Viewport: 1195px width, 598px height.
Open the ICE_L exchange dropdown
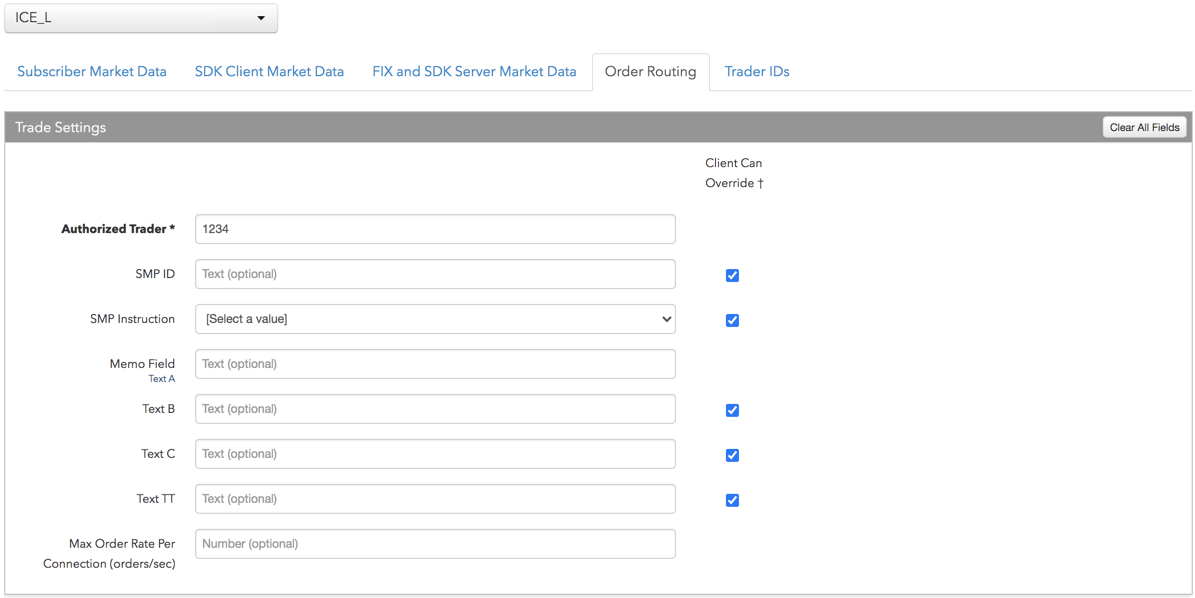(x=141, y=18)
